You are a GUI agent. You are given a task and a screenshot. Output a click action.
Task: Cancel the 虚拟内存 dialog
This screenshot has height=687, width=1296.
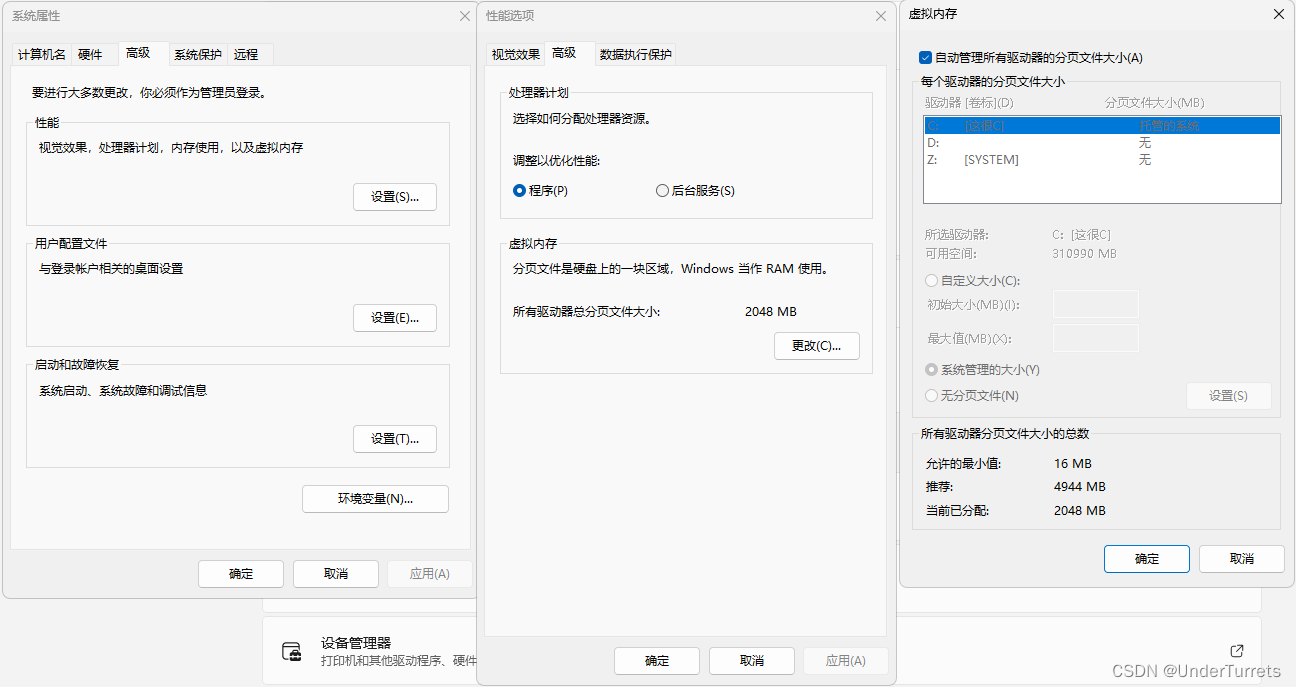point(1242,559)
